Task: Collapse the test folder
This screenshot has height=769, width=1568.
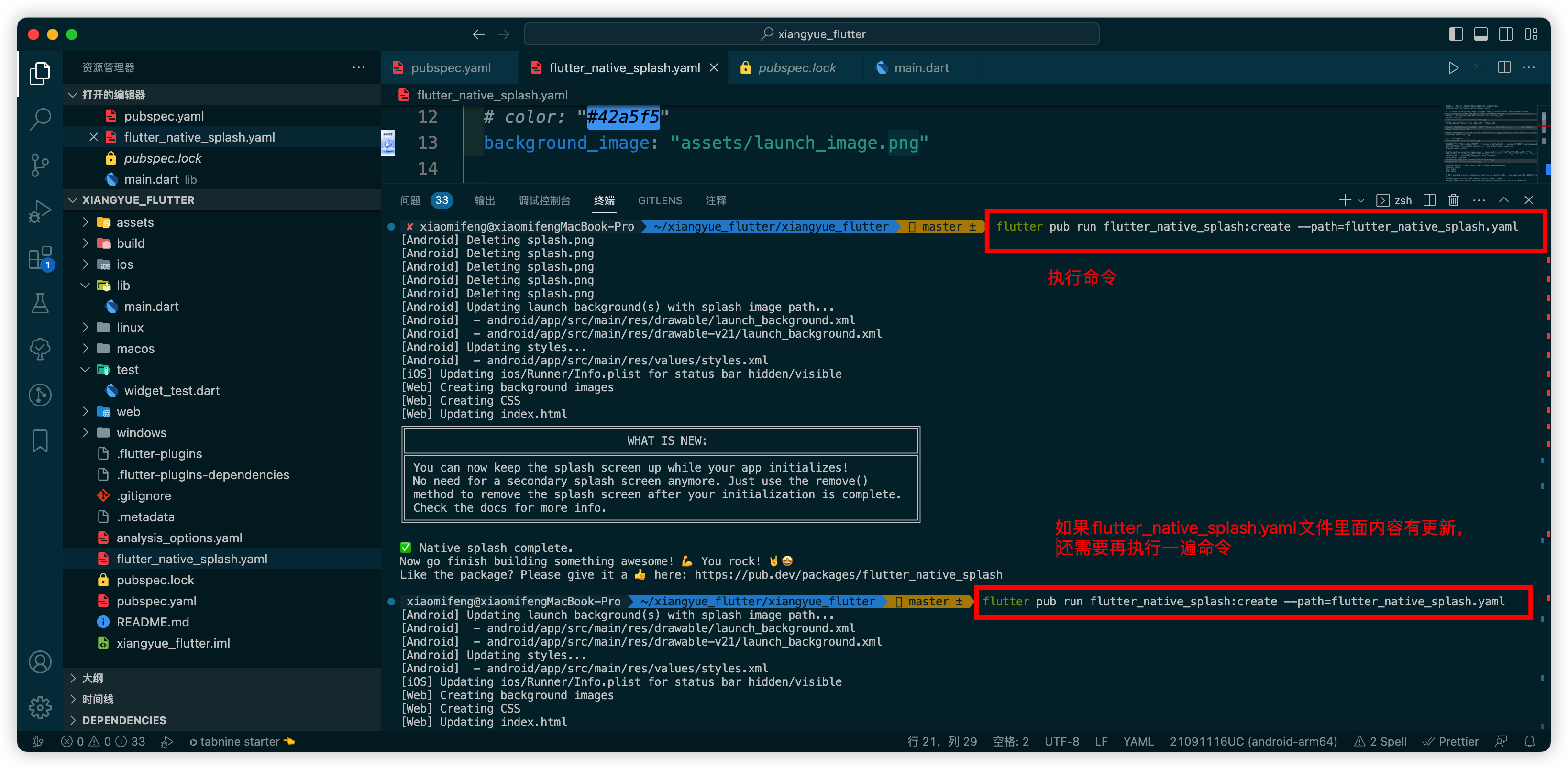Action: tap(222, 369)
